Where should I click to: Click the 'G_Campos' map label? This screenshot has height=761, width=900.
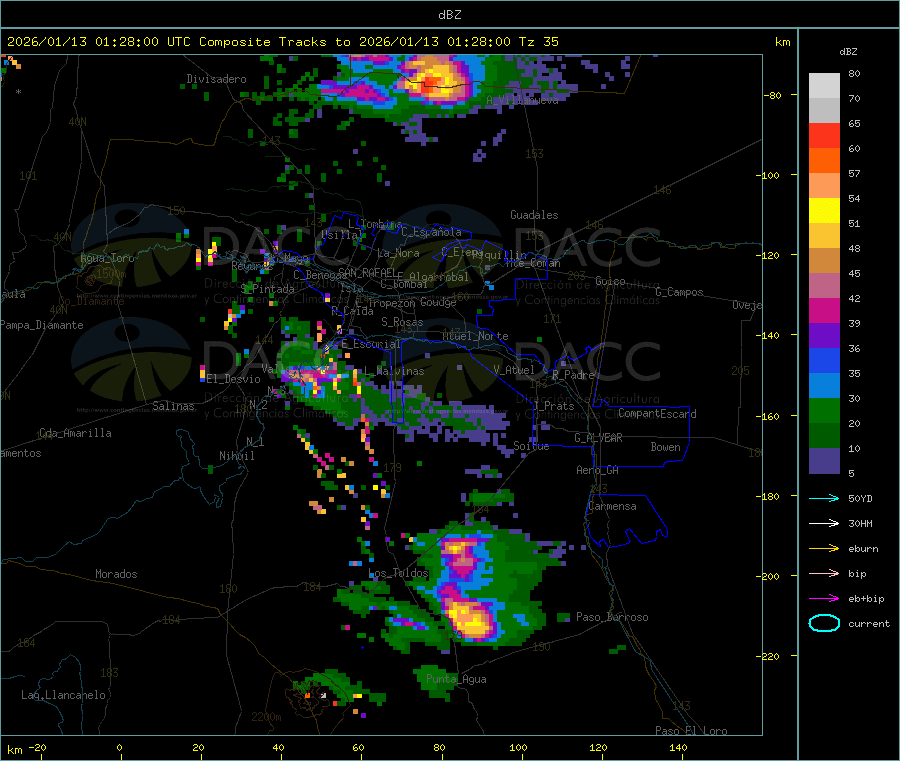[x=679, y=292]
